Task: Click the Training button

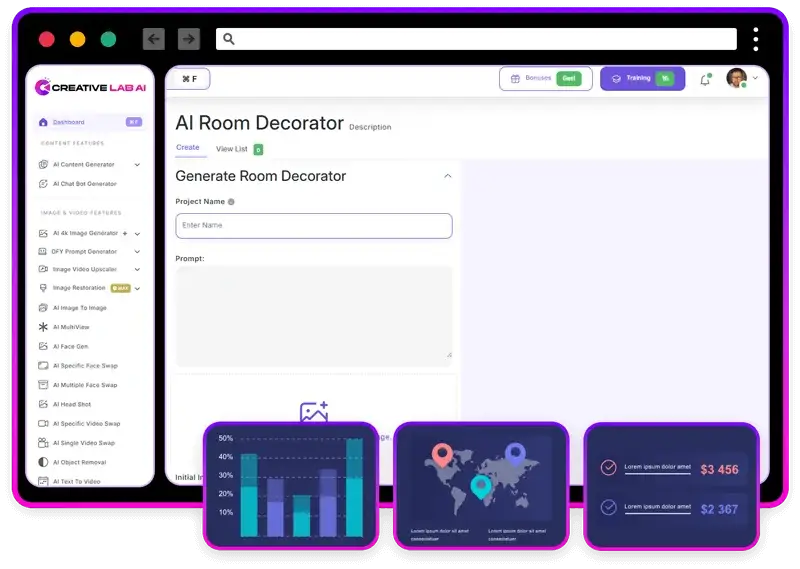Action: click(x=642, y=79)
